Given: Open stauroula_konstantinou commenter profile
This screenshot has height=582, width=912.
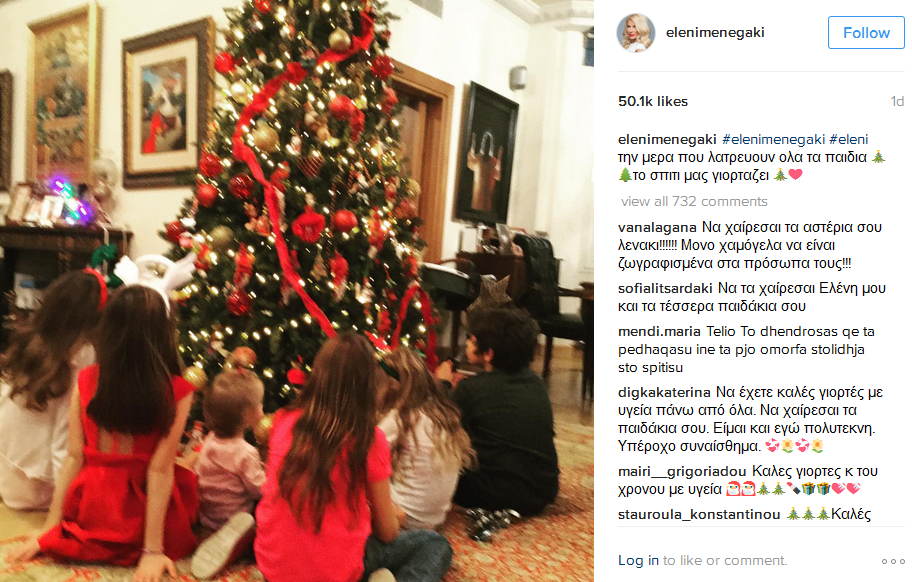Looking at the screenshot, I should point(699,515).
